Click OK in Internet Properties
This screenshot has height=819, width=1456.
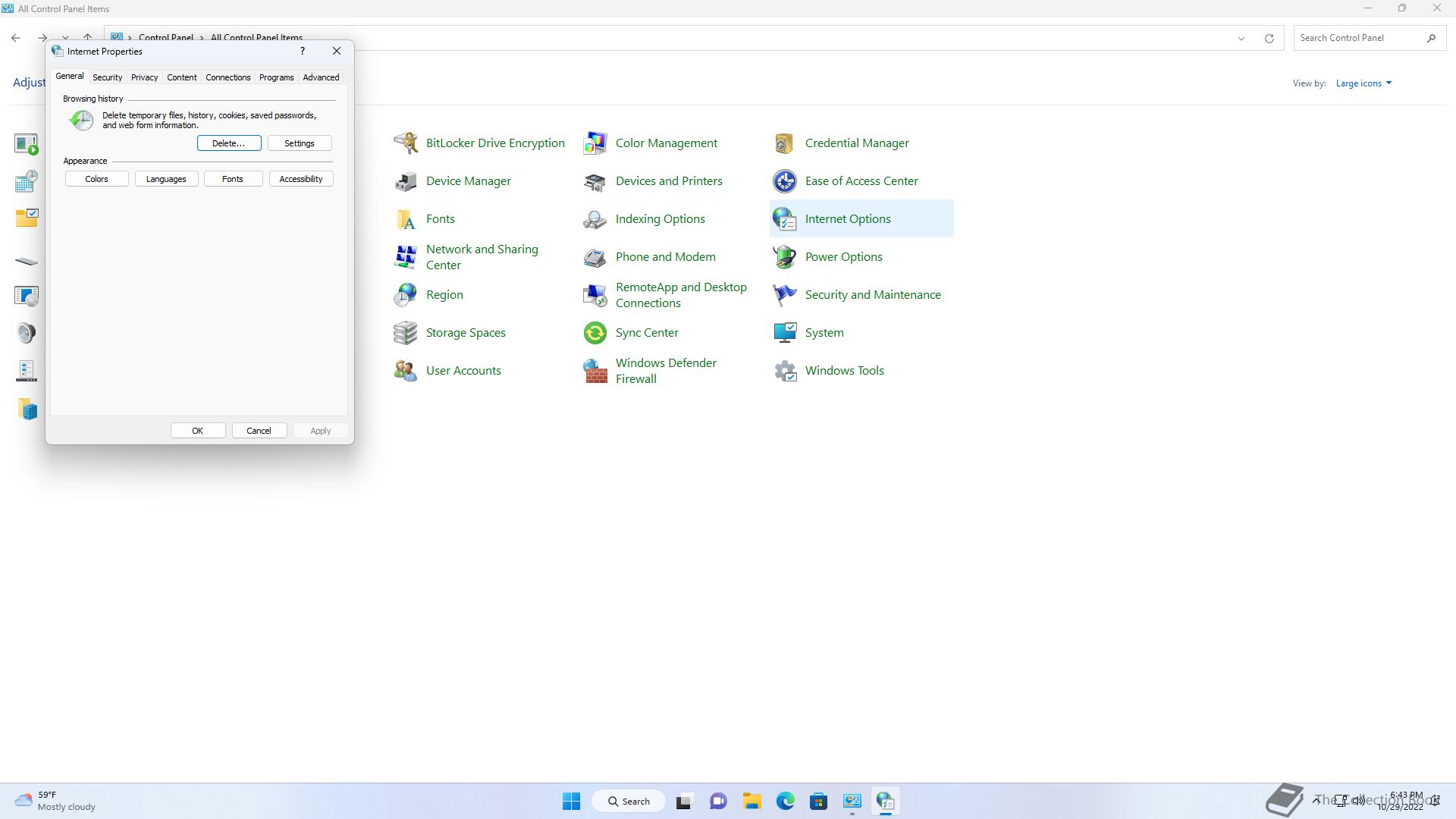(x=198, y=431)
